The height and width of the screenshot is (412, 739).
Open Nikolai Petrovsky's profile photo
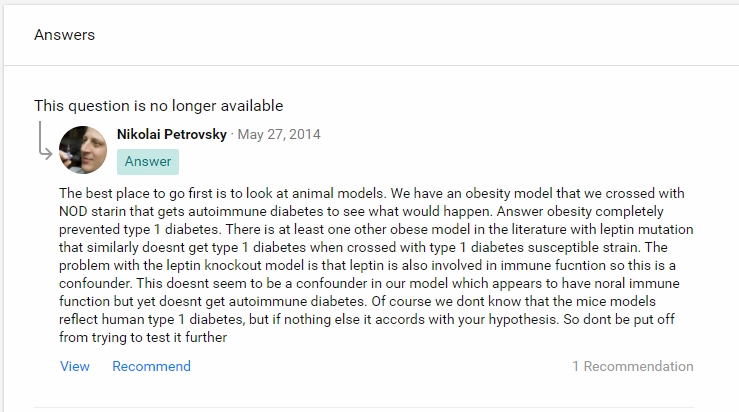(x=84, y=150)
